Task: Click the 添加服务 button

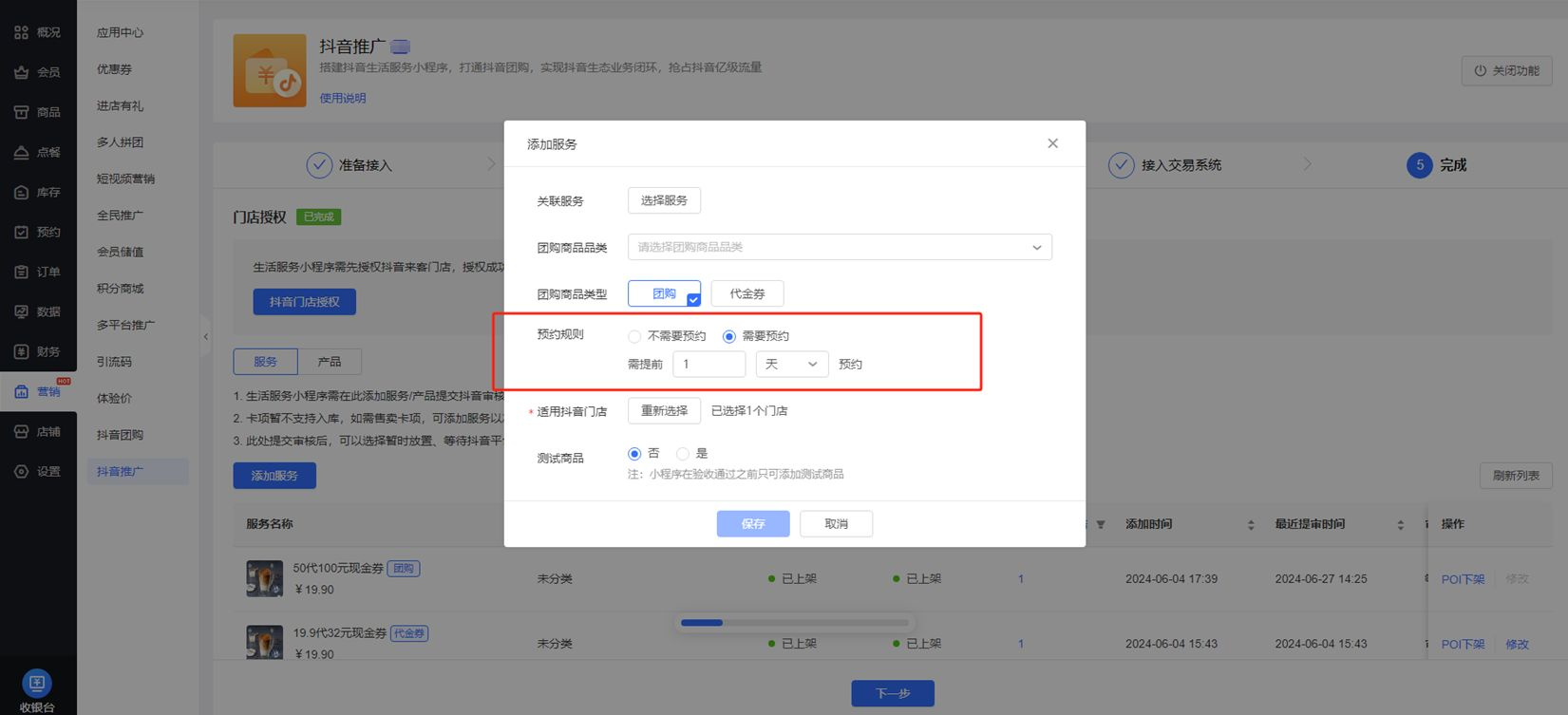Action: (274, 475)
